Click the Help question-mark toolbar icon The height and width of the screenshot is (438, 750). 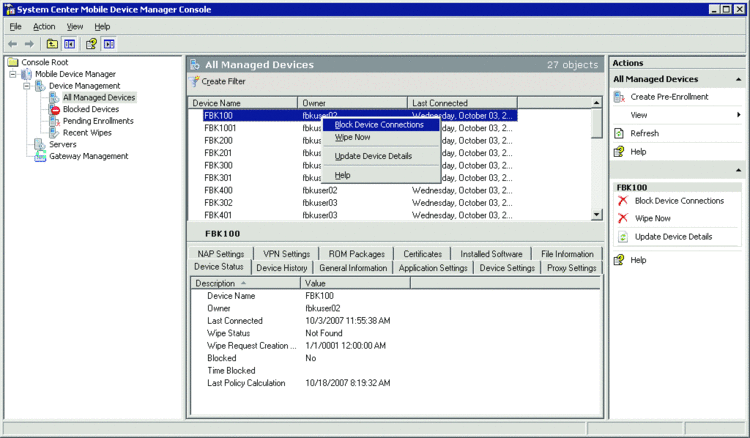point(90,44)
